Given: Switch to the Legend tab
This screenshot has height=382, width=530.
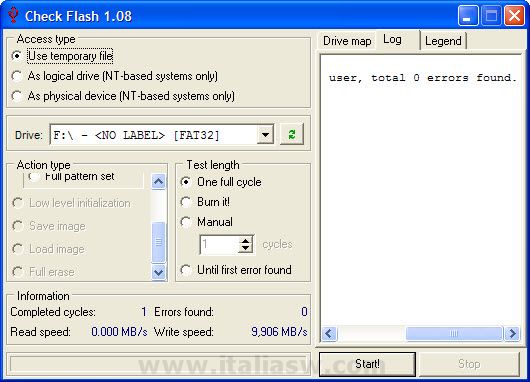Looking at the screenshot, I should point(443,41).
